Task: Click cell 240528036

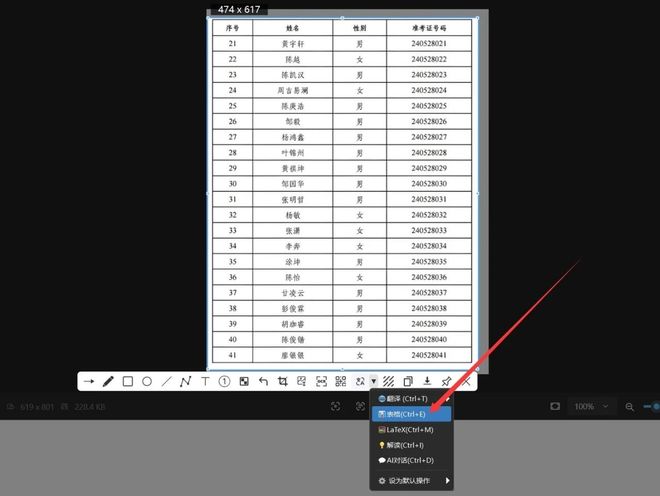Action: [x=429, y=277]
